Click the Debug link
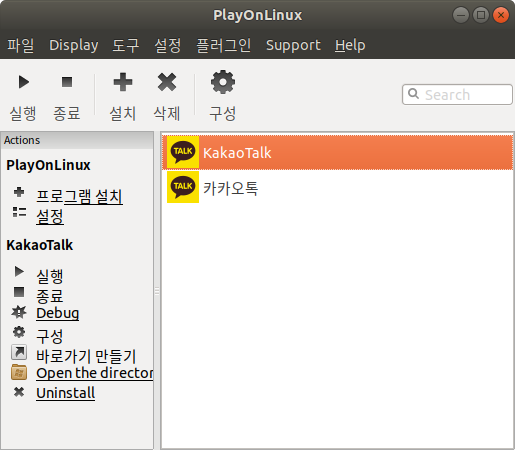This screenshot has height=450, width=515. point(58,313)
